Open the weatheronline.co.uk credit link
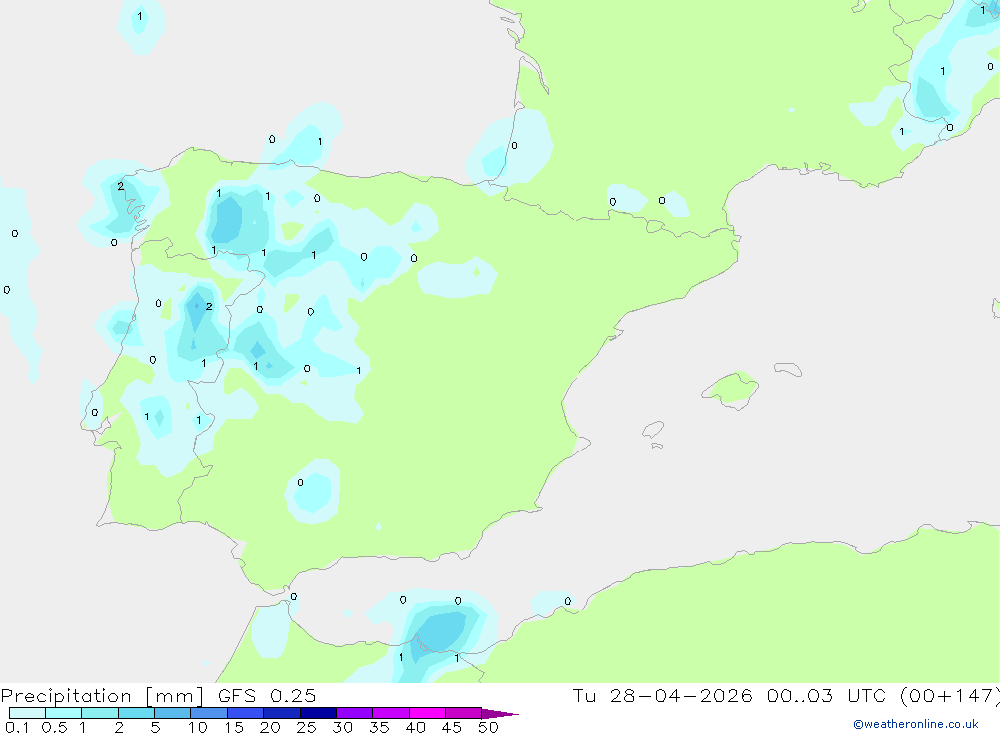 916,724
